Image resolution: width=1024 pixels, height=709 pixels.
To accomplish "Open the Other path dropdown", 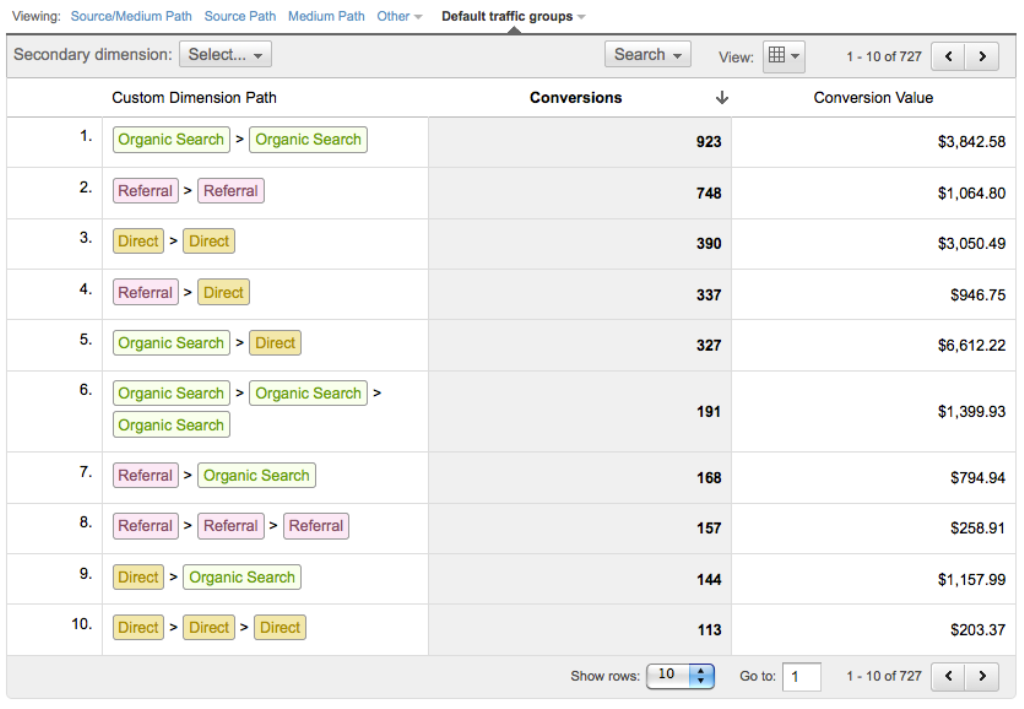I will (399, 16).
